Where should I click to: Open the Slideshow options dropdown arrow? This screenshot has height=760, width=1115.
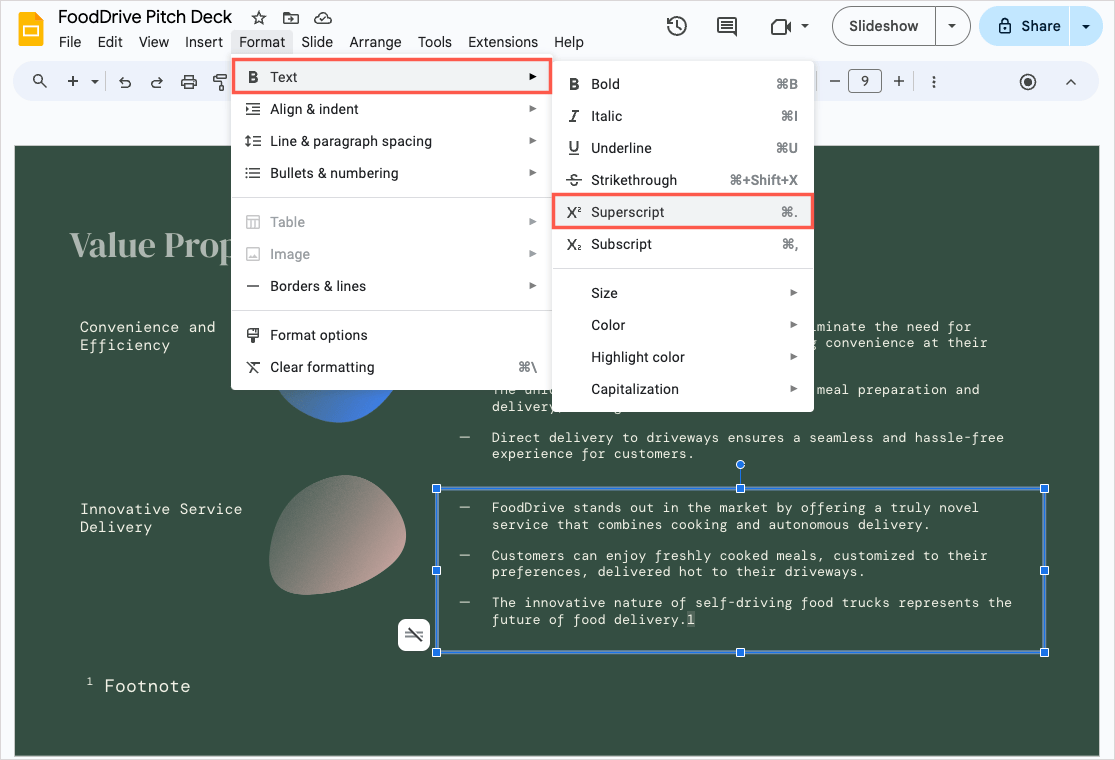tap(952, 26)
